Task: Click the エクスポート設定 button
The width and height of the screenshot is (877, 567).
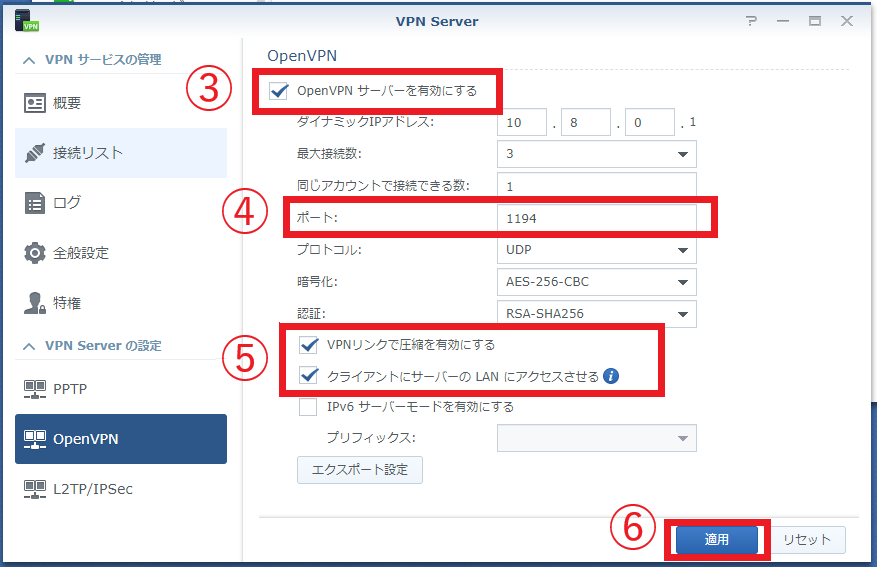Action: coord(360,470)
